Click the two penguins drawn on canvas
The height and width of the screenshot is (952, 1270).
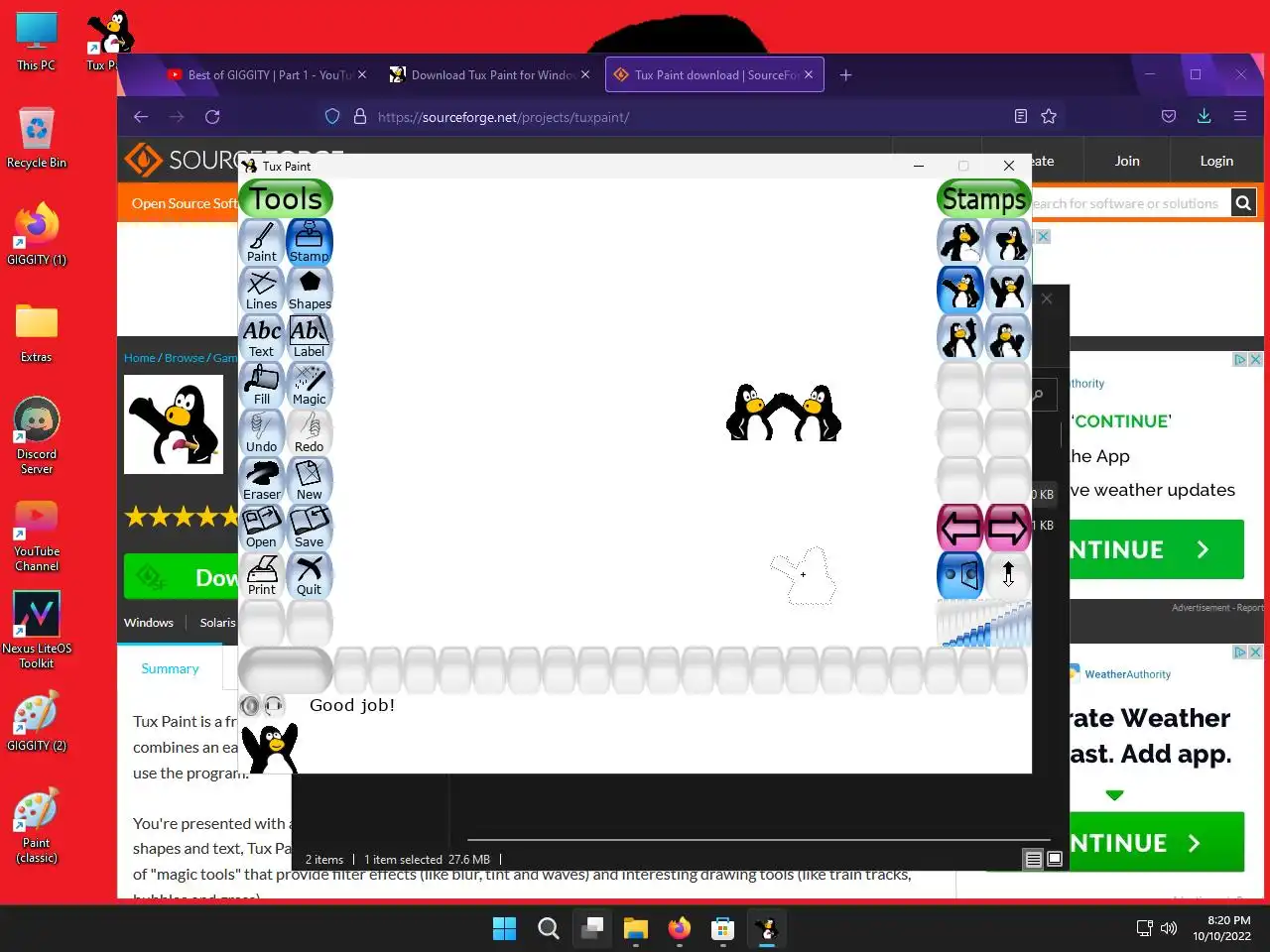coord(784,413)
